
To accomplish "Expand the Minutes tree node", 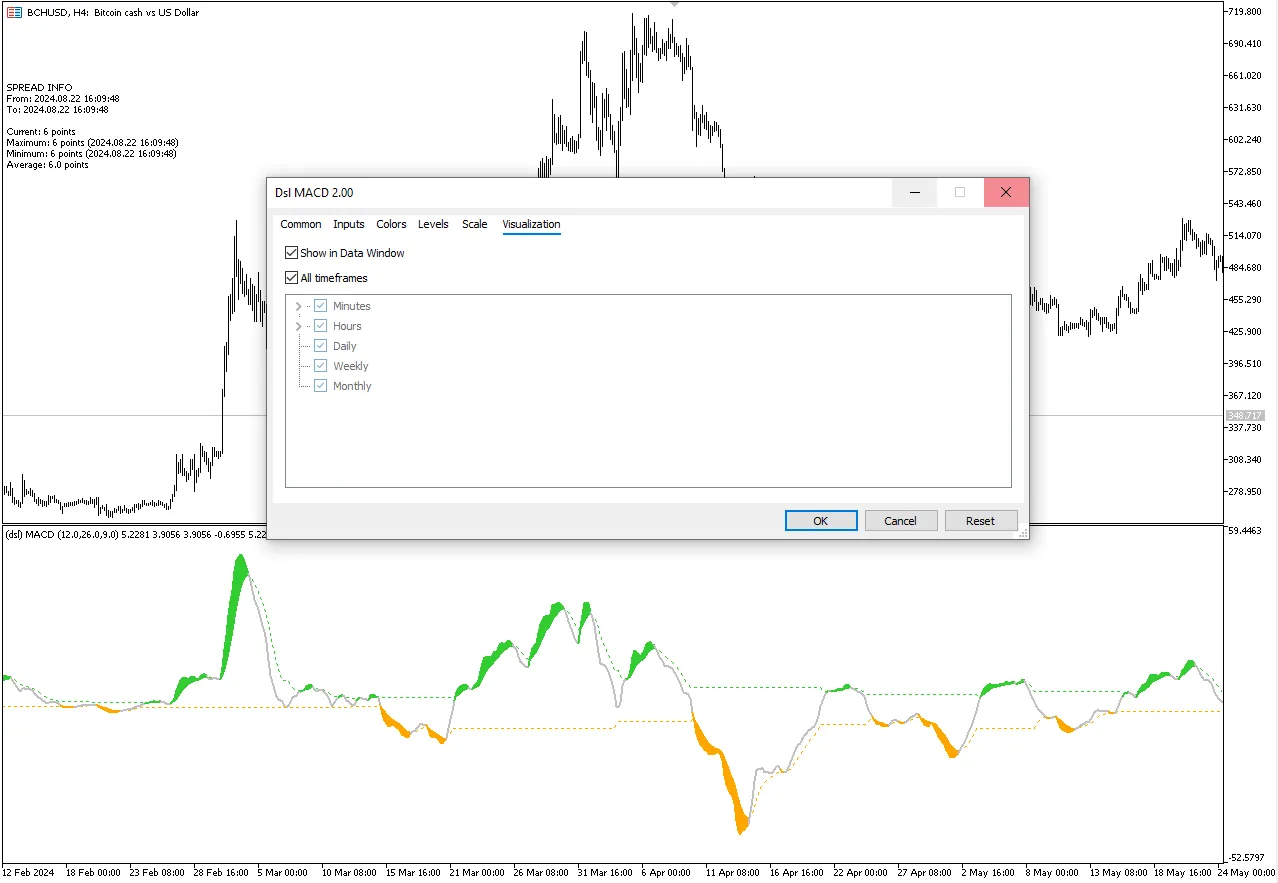I will [x=298, y=306].
